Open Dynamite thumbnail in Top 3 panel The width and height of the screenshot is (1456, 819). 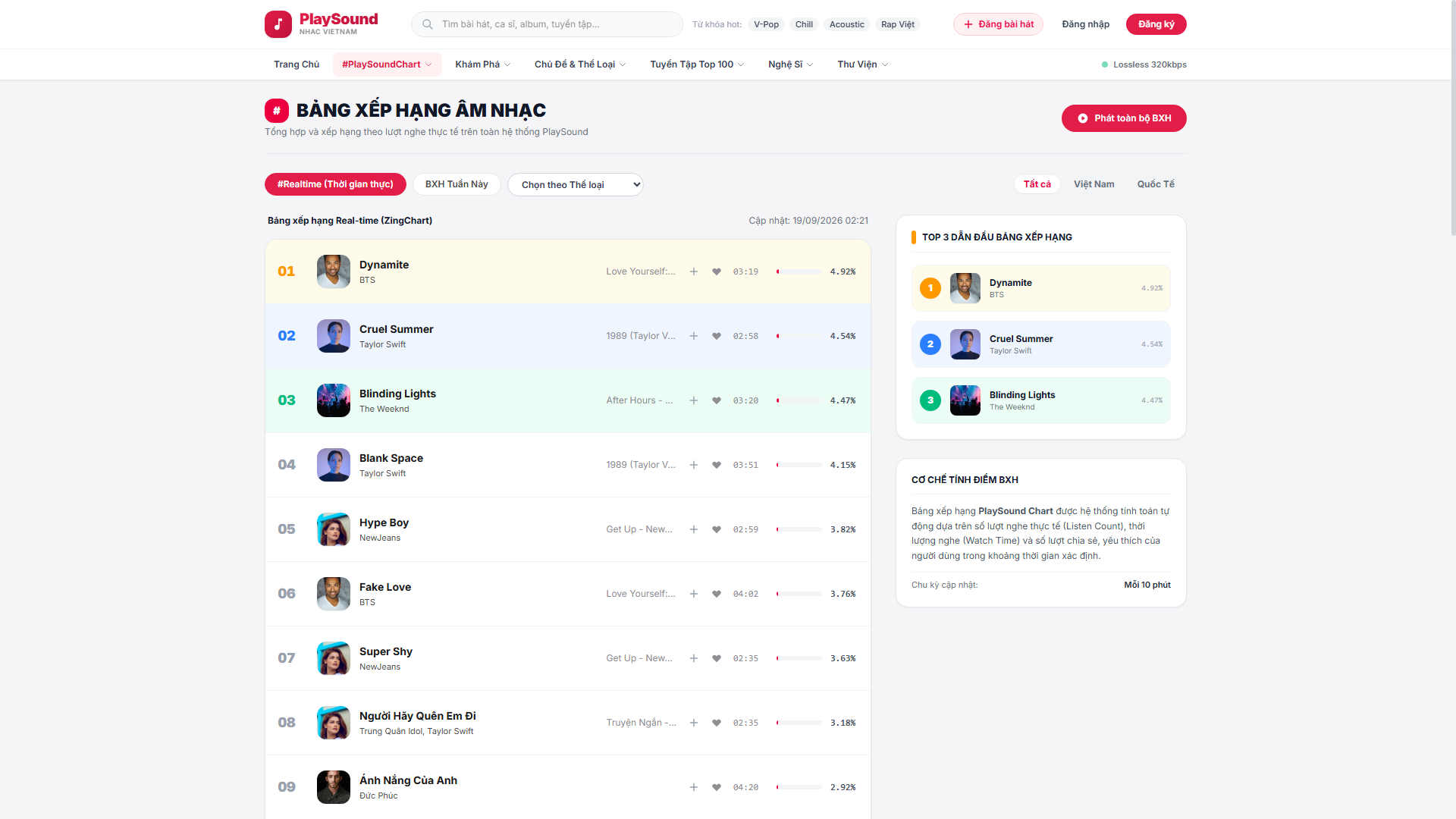click(965, 288)
